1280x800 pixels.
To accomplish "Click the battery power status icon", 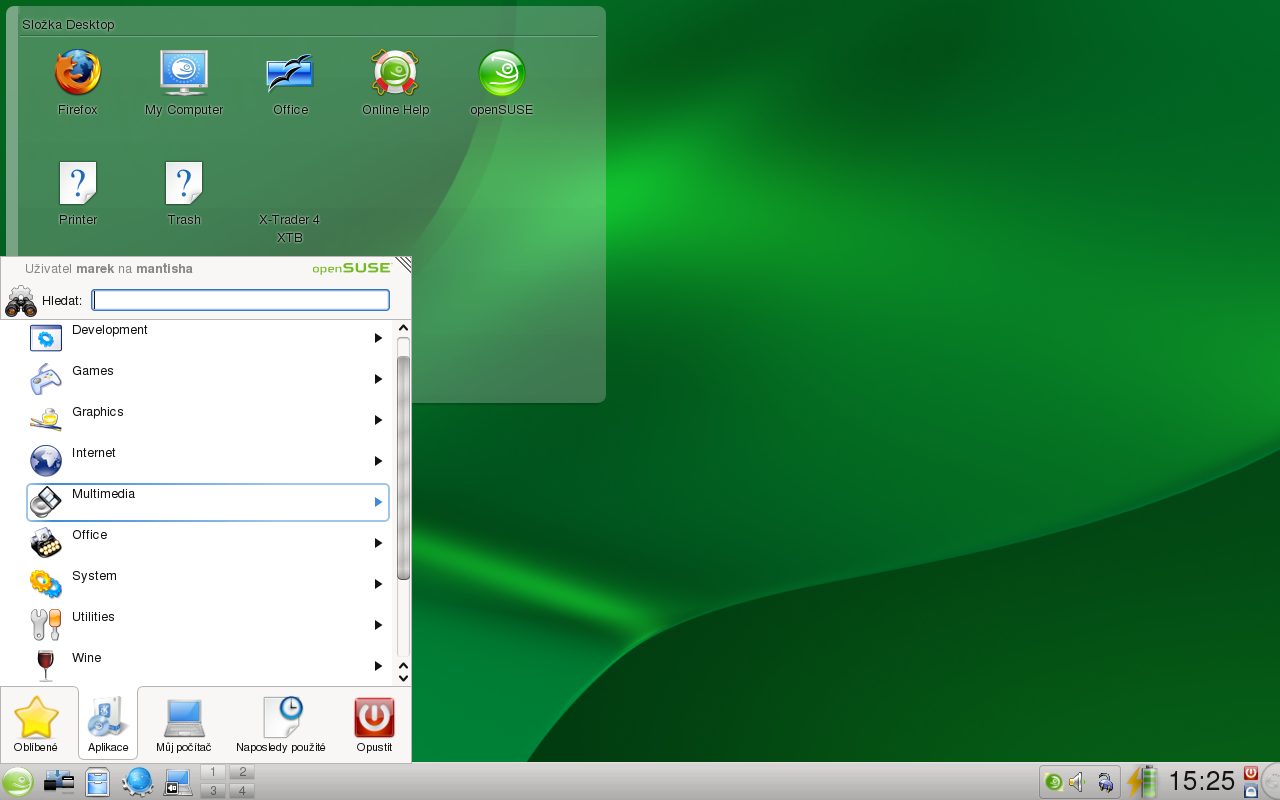I will (1142, 781).
